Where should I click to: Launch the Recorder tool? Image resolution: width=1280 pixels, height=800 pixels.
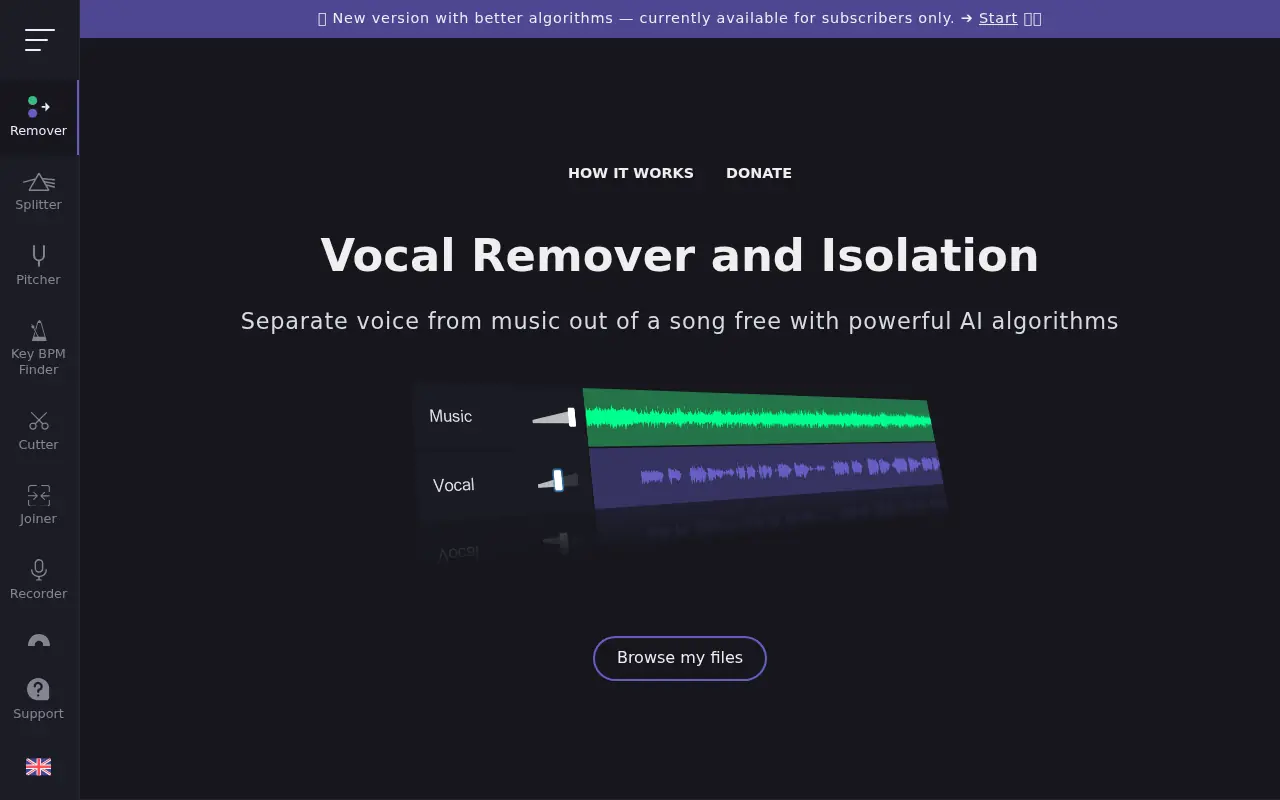[x=38, y=578]
